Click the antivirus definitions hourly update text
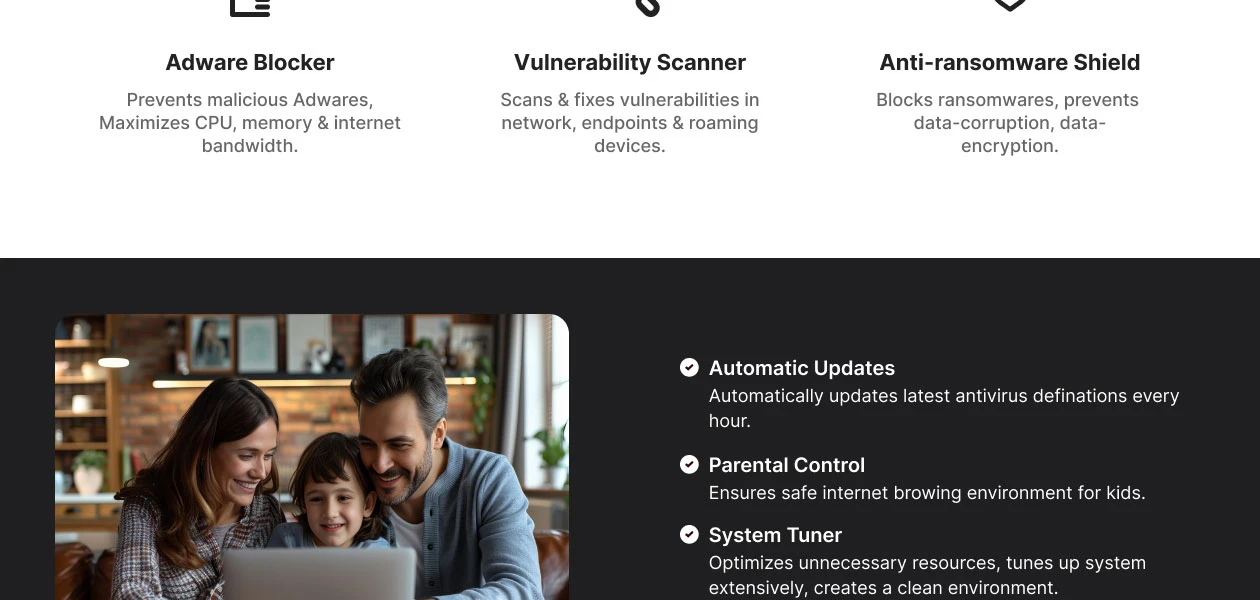Image resolution: width=1260 pixels, height=600 pixels. tap(944, 408)
